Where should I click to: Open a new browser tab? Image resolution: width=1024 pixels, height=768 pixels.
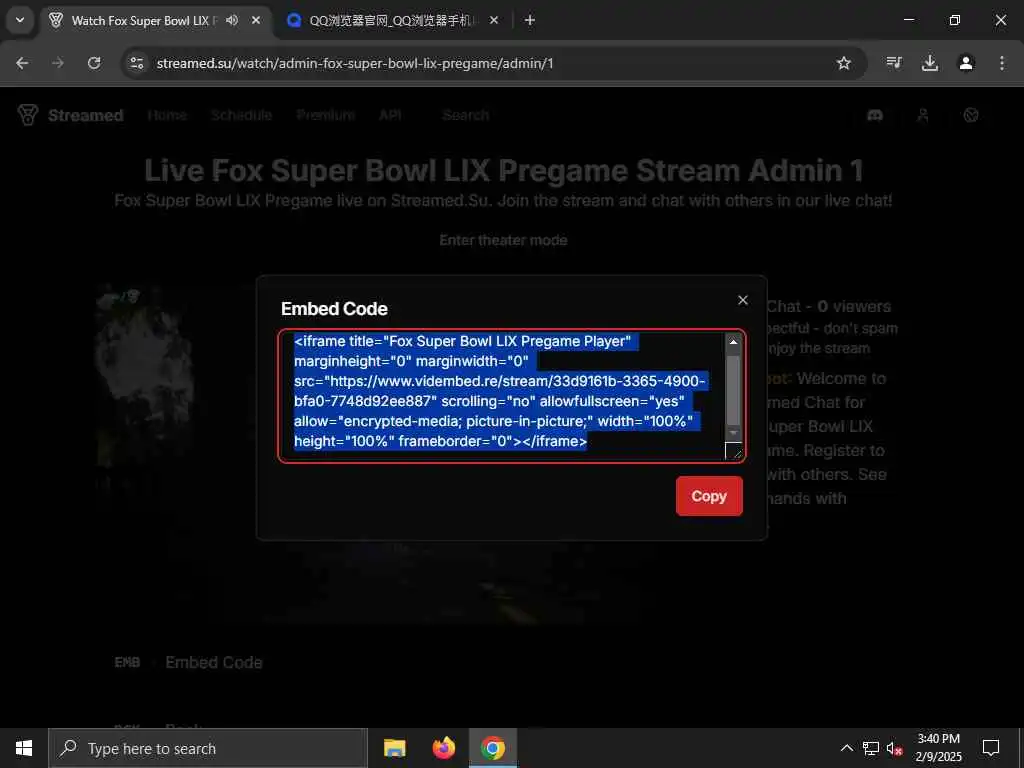530,20
